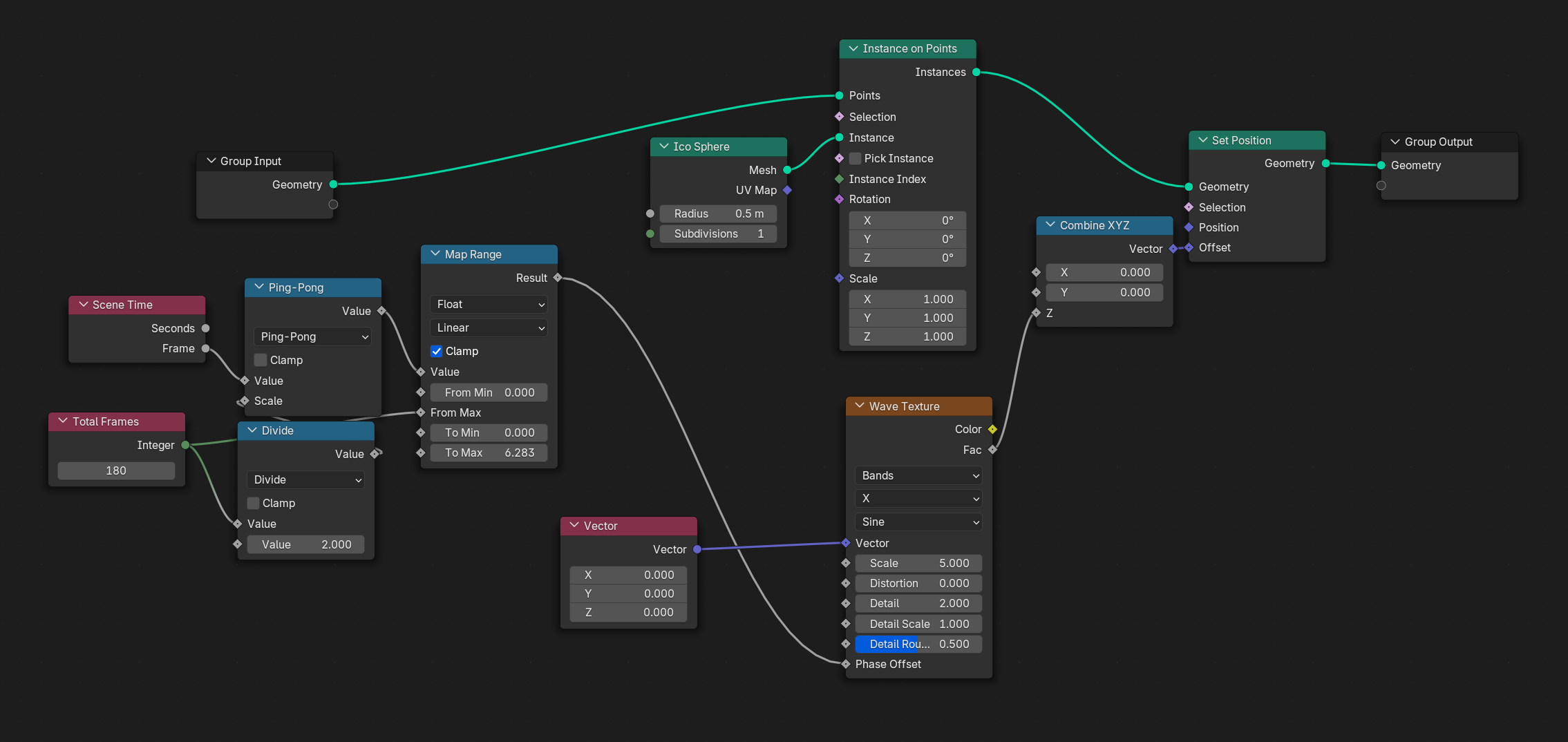The height and width of the screenshot is (742, 1568).
Task: Edit the Detail Roughness value in Wave Texture
Action: [x=918, y=644]
